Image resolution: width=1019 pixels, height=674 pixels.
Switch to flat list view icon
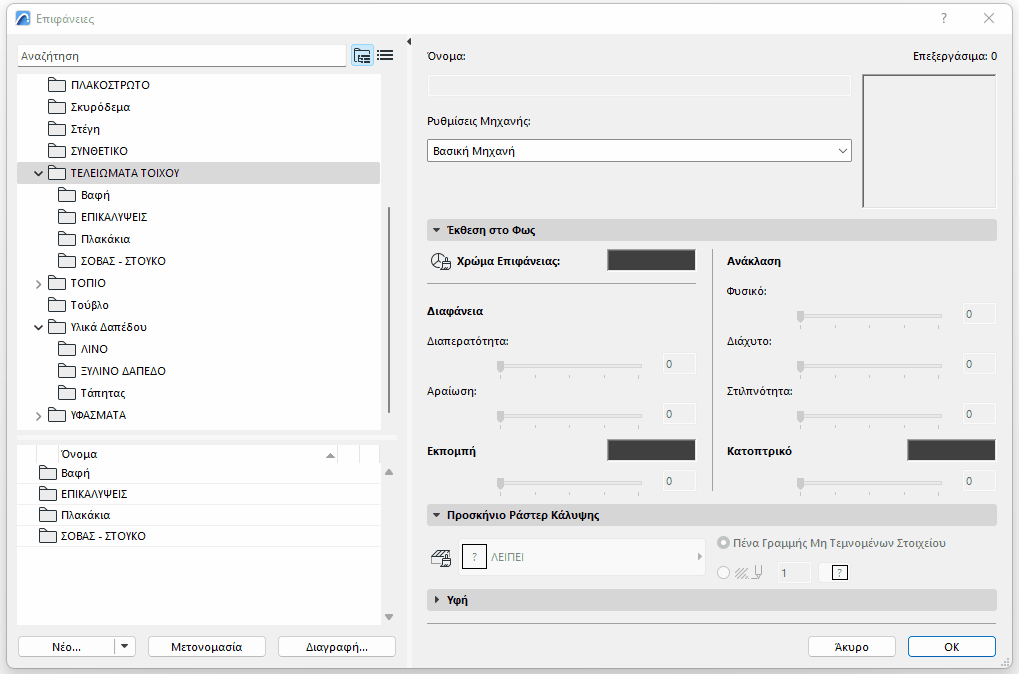(x=385, y=55)
